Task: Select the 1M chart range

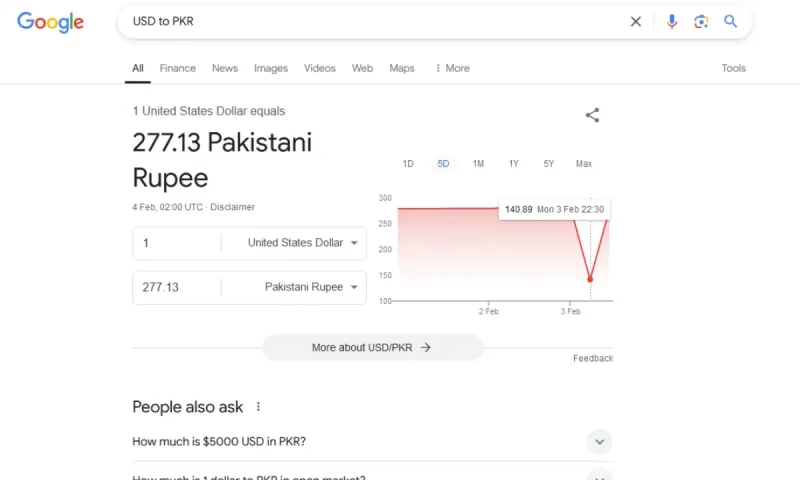Action: [x=478, y=164]
